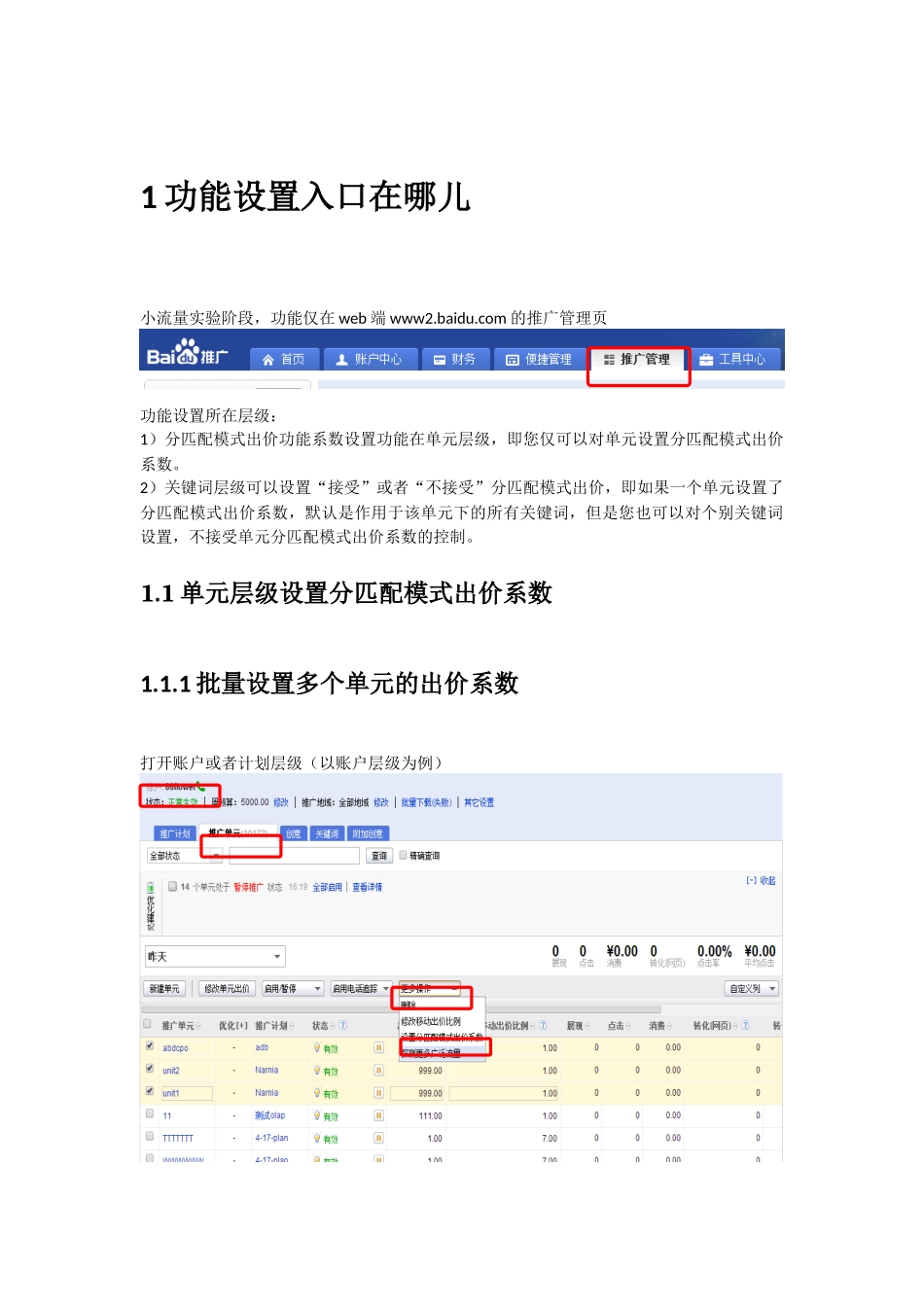
Task: Uncheck the unit2 row checkbox
Action: click(x=150, y=1069)
